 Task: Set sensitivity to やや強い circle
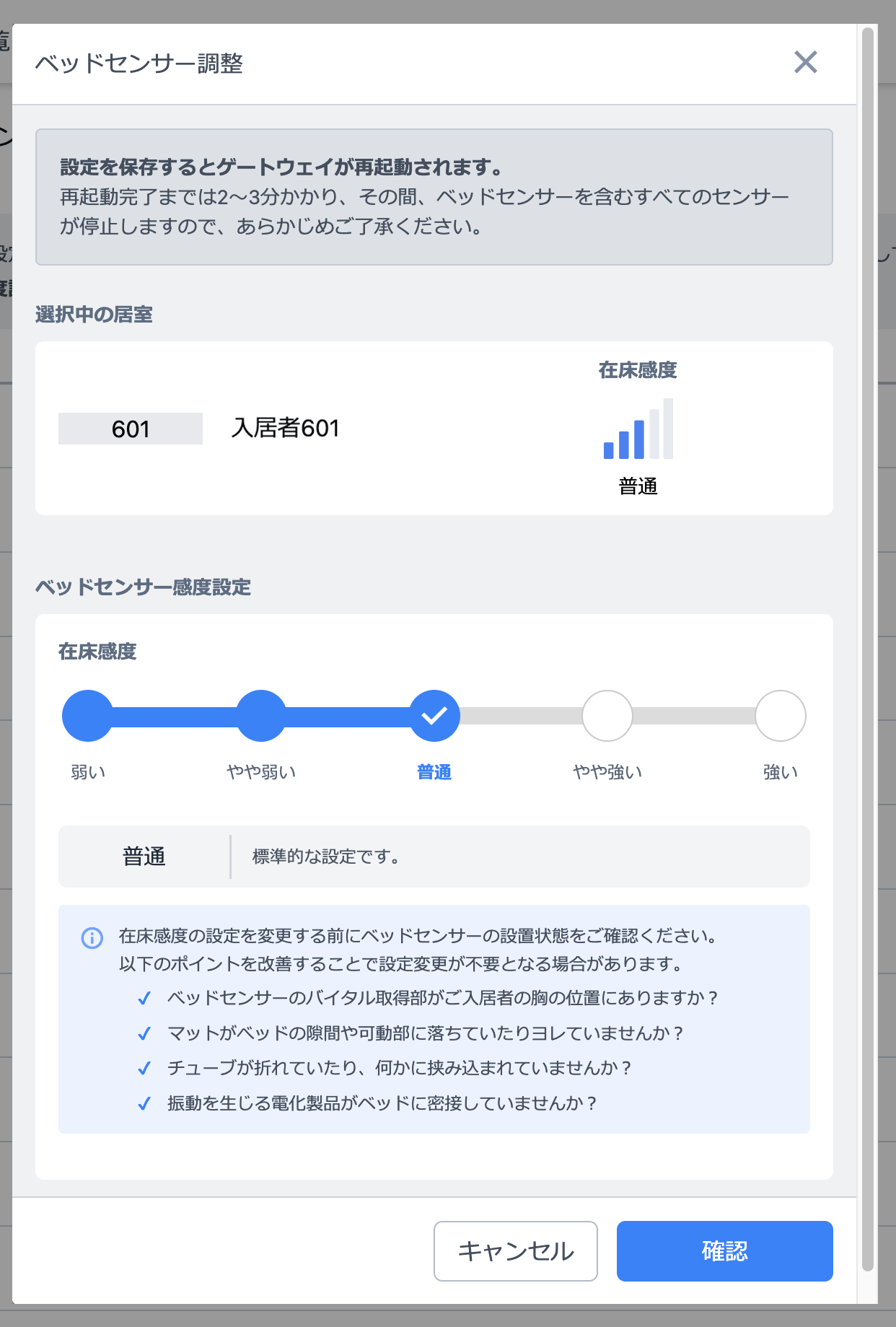pyautogui.click(x=607, y=716)
